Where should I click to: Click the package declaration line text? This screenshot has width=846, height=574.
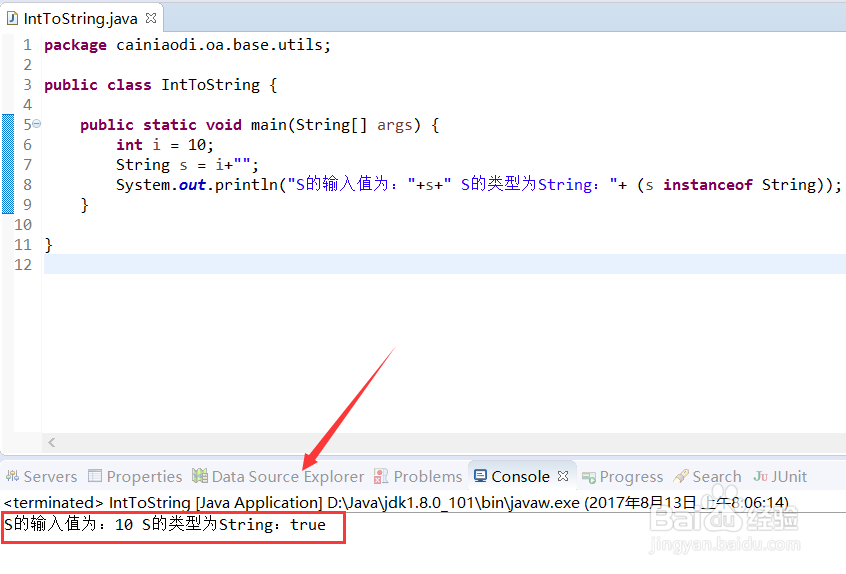tap(187, 45)
